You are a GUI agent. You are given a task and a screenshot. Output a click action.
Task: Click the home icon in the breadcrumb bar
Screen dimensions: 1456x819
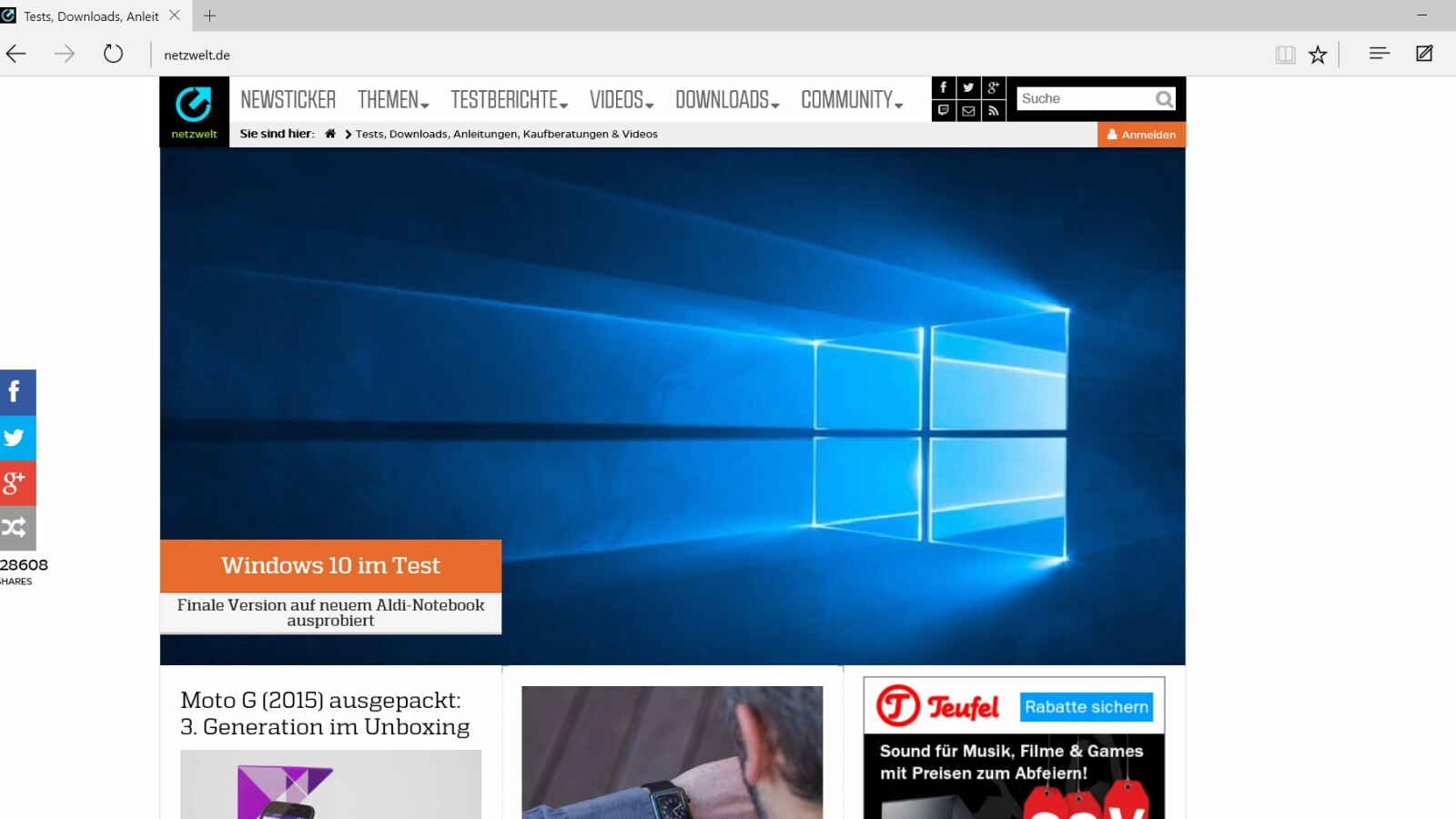(x=330, y=134)
